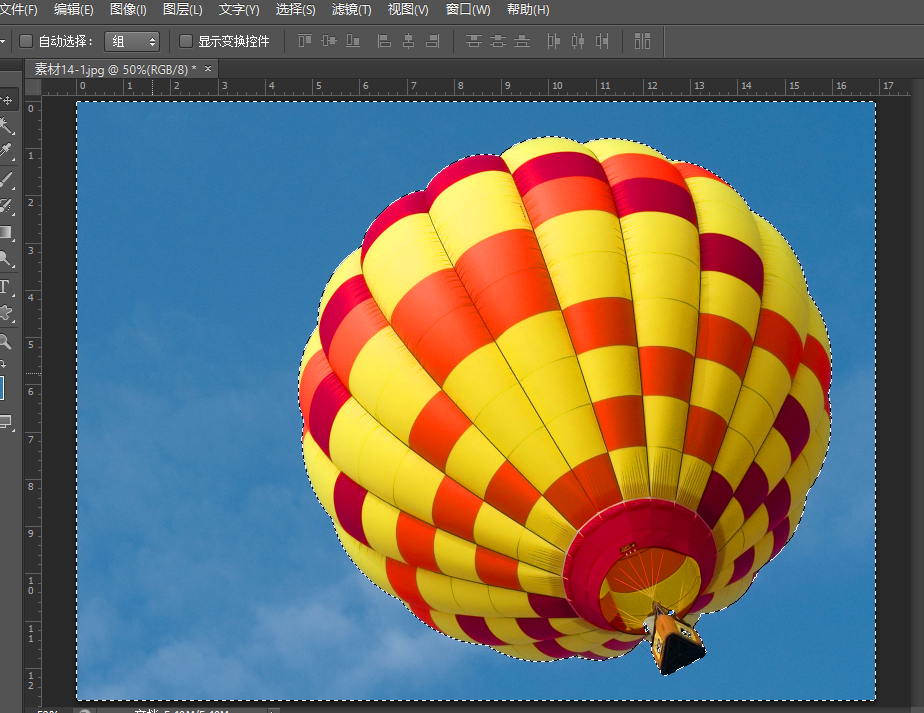
Task: Click Distribute Top Edges icon
Action: tap(474, 41)
